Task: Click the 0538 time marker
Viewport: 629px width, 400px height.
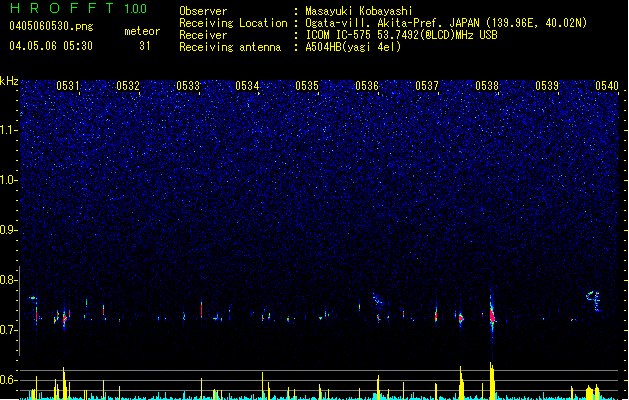Action: point(487,86)
